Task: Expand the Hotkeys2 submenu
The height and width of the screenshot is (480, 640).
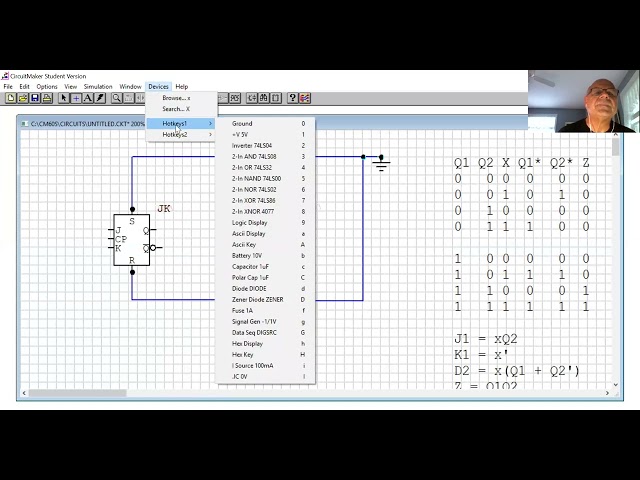Action: (x=181, y=134)
